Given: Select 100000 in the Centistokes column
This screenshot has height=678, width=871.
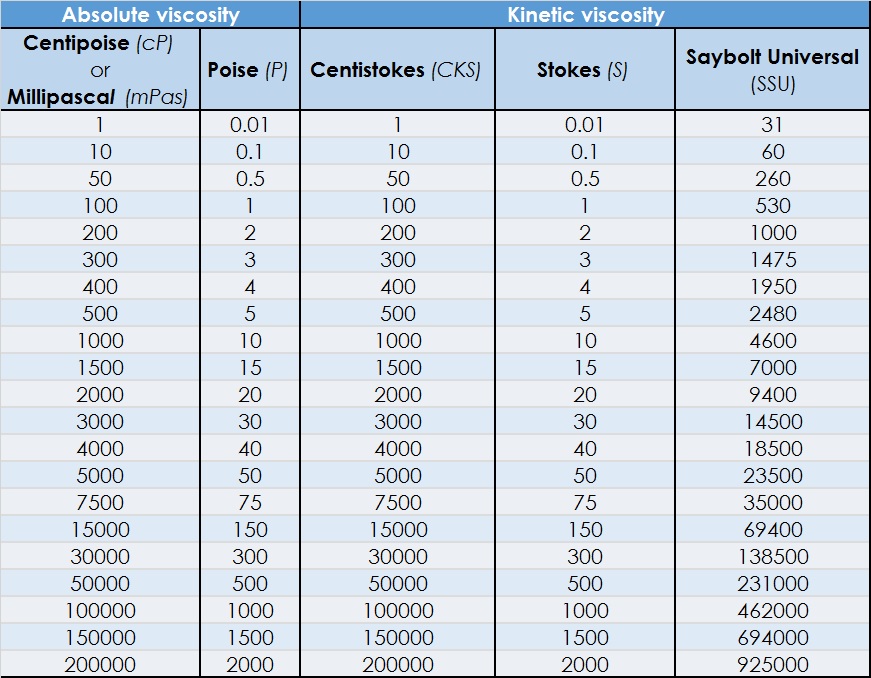Looking at the screenshot, I should 398,611.
